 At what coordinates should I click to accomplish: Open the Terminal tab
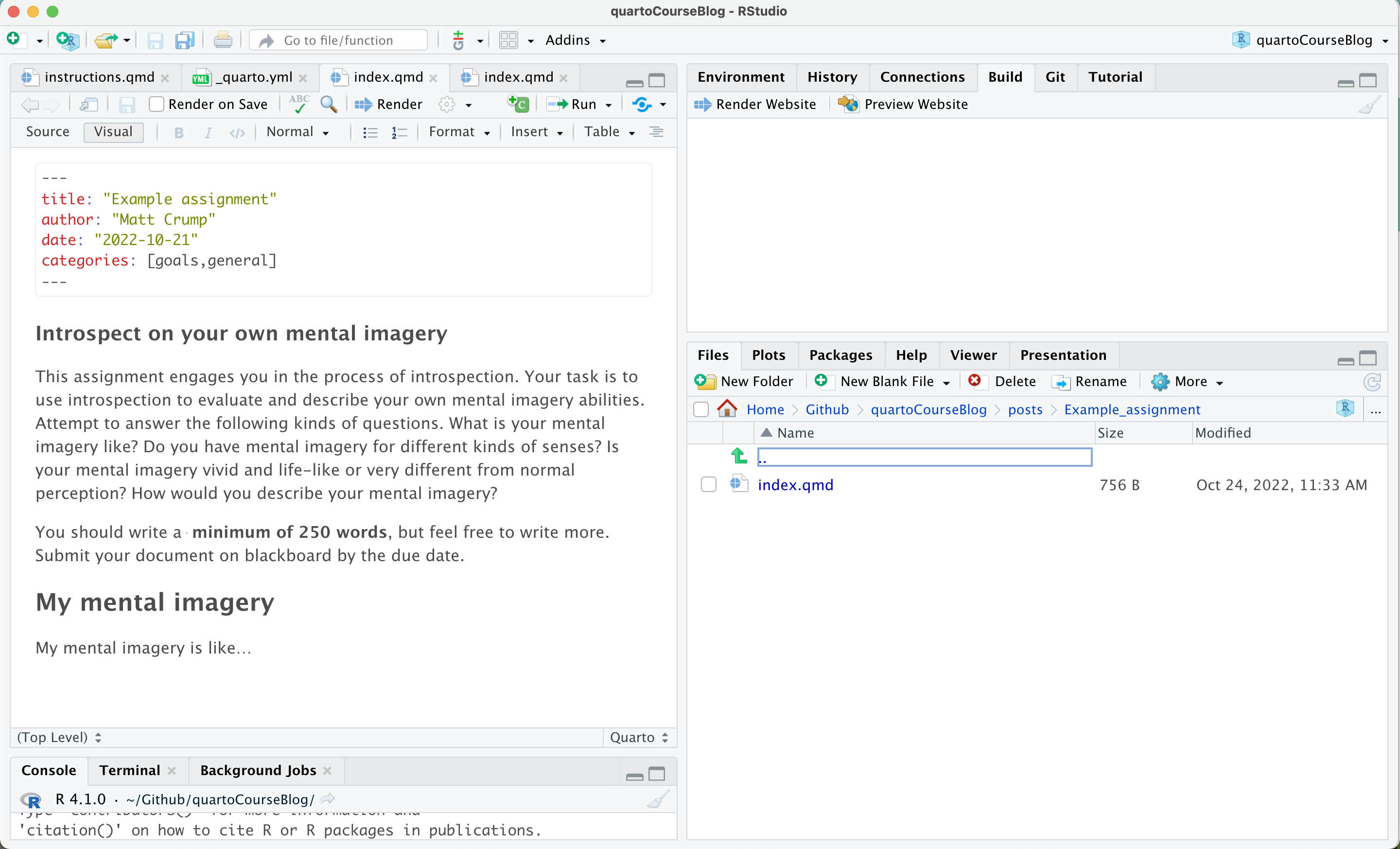click(x=129, y=771)
